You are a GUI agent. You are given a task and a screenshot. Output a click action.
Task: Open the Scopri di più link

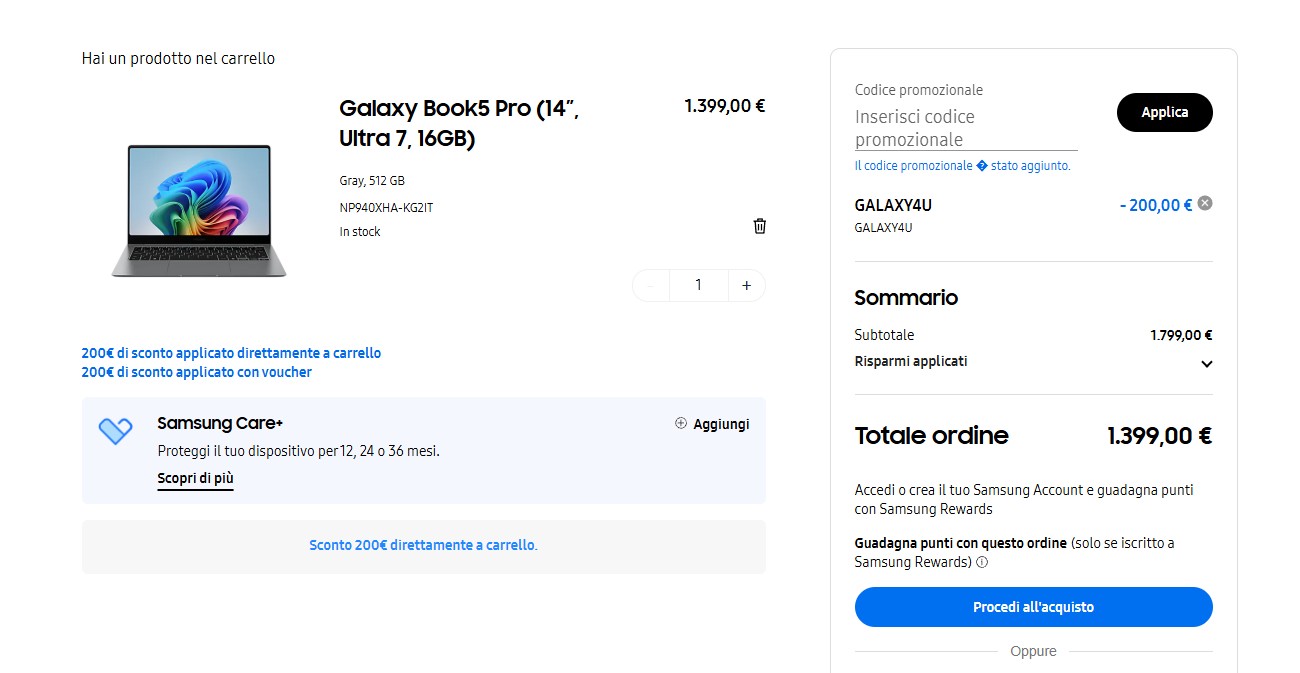pyautogui.click(x=195, y=478)
